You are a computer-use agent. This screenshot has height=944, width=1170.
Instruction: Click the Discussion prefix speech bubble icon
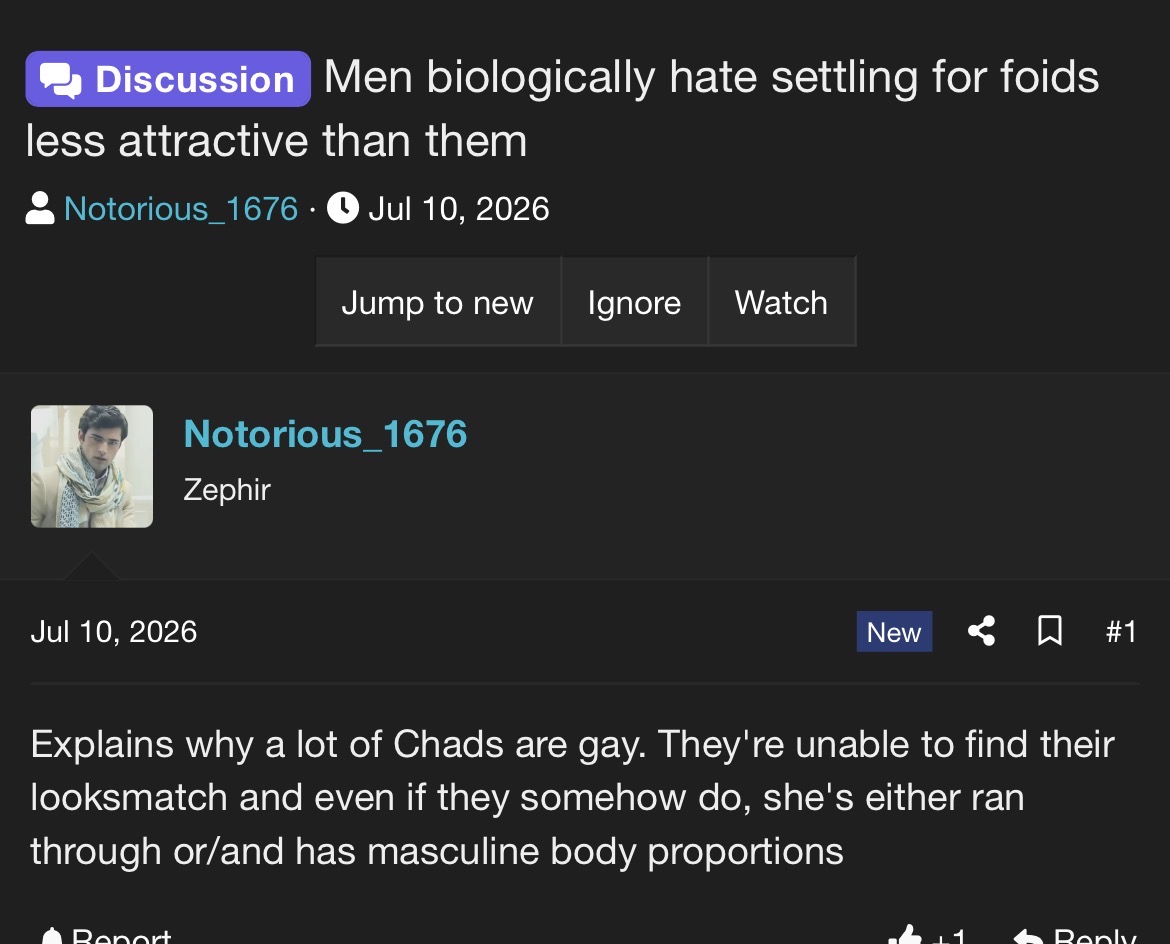coord(60,80)
